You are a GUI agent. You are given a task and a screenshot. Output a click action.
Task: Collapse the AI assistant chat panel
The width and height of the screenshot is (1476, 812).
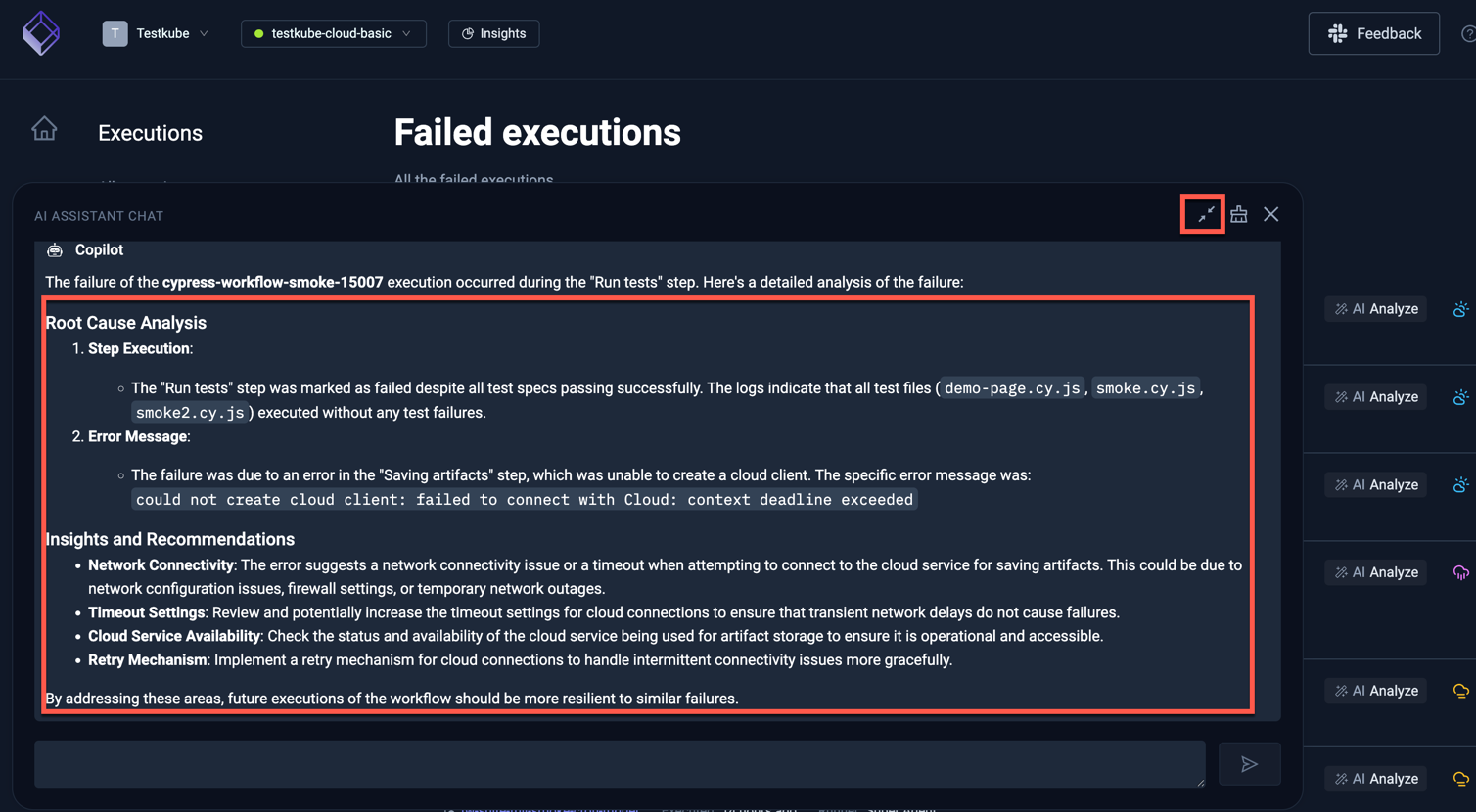pos(1205,214)
